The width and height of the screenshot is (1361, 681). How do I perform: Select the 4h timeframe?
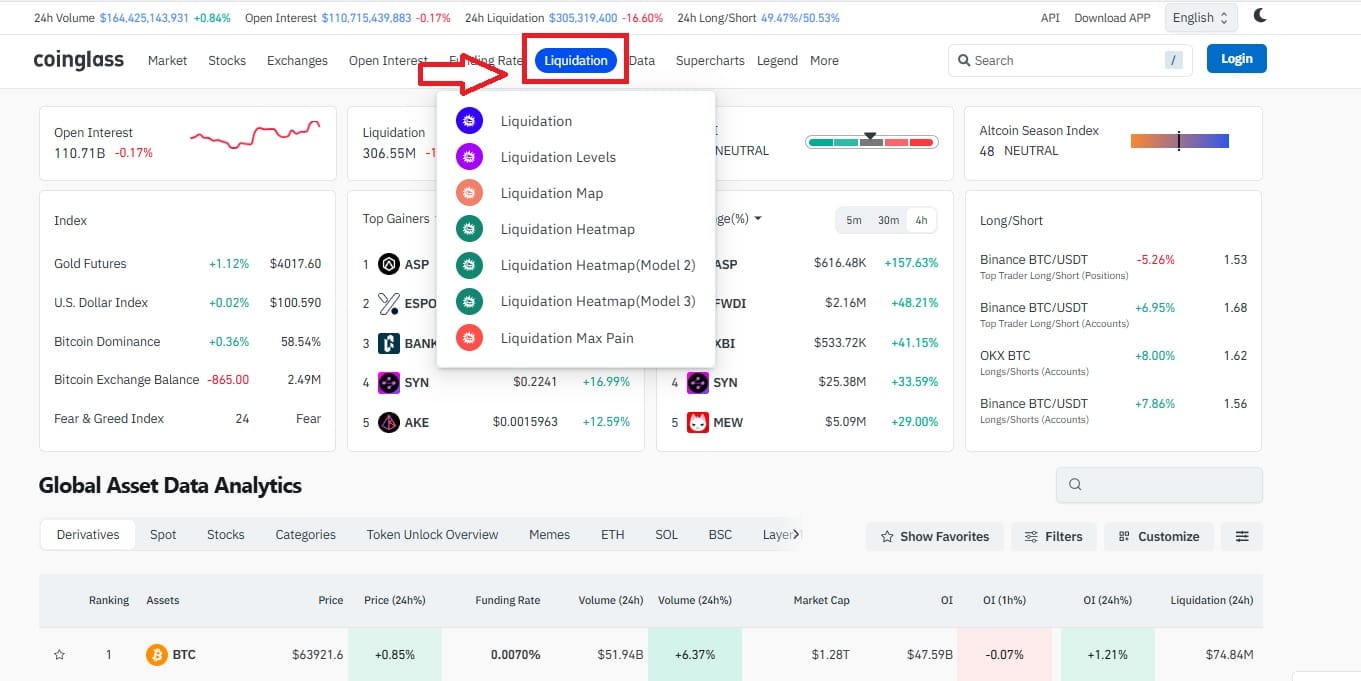click(921, 220)
